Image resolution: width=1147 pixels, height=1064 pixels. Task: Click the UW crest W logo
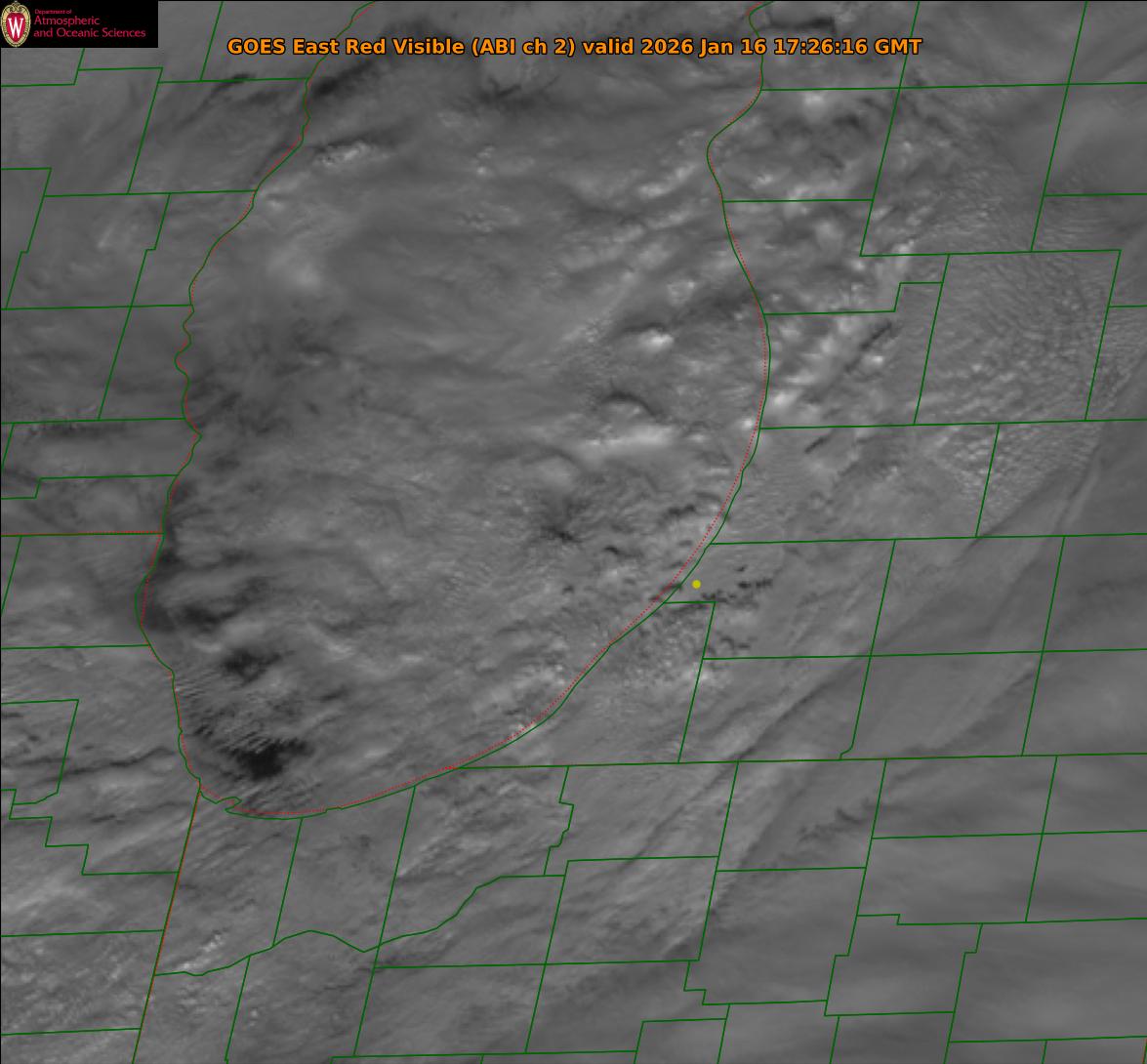17,24
